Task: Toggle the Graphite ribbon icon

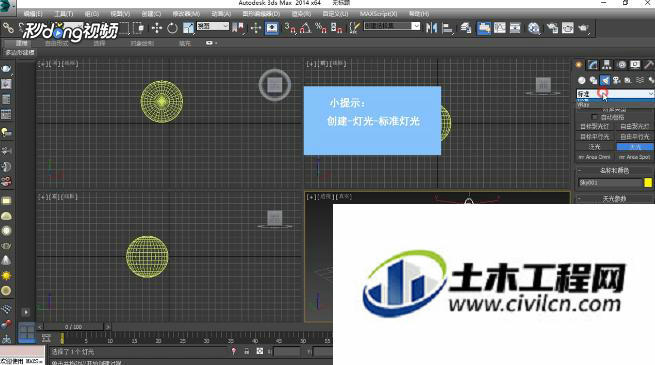Action: pos(484,28)
